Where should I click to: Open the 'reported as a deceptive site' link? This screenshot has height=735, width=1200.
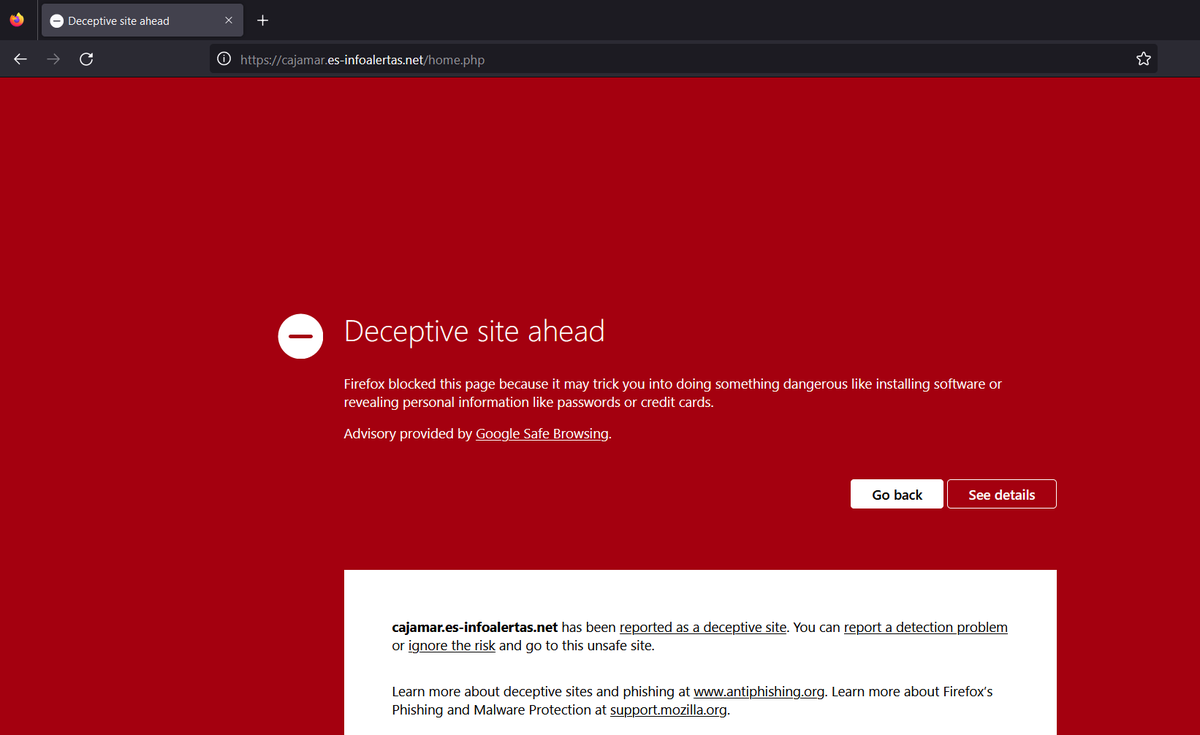tap(703, 627)
